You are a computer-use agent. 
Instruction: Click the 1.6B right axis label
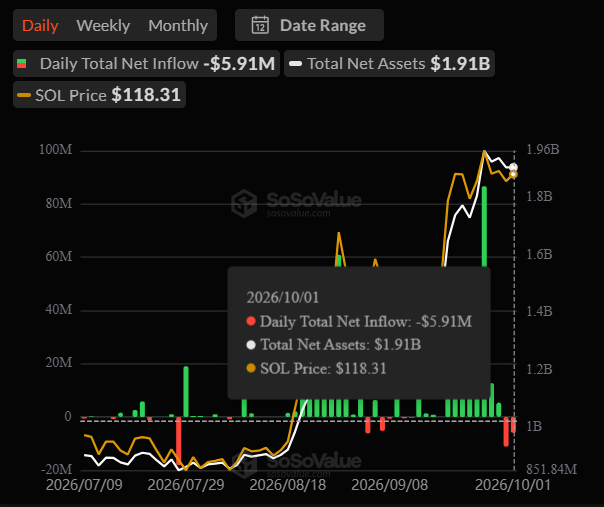(x=539, y=254)
